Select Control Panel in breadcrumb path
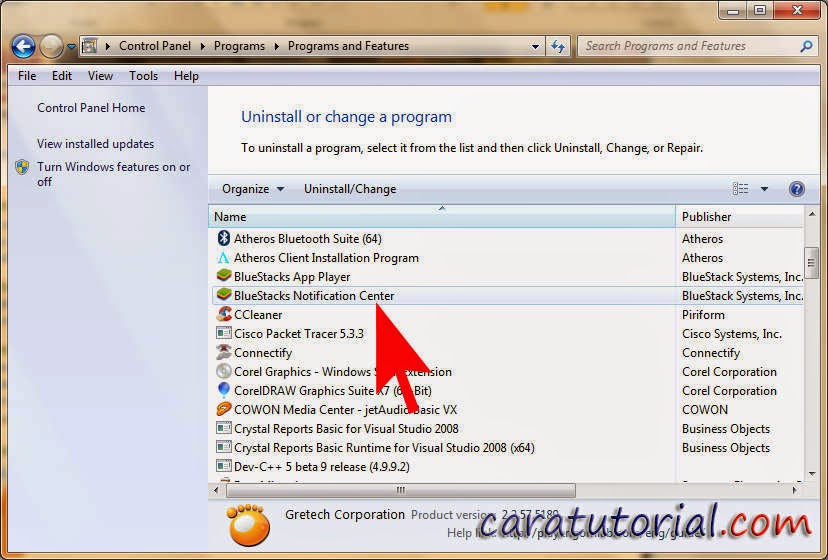828x560 pixels. pyautogui.click(x=155, y=46)
